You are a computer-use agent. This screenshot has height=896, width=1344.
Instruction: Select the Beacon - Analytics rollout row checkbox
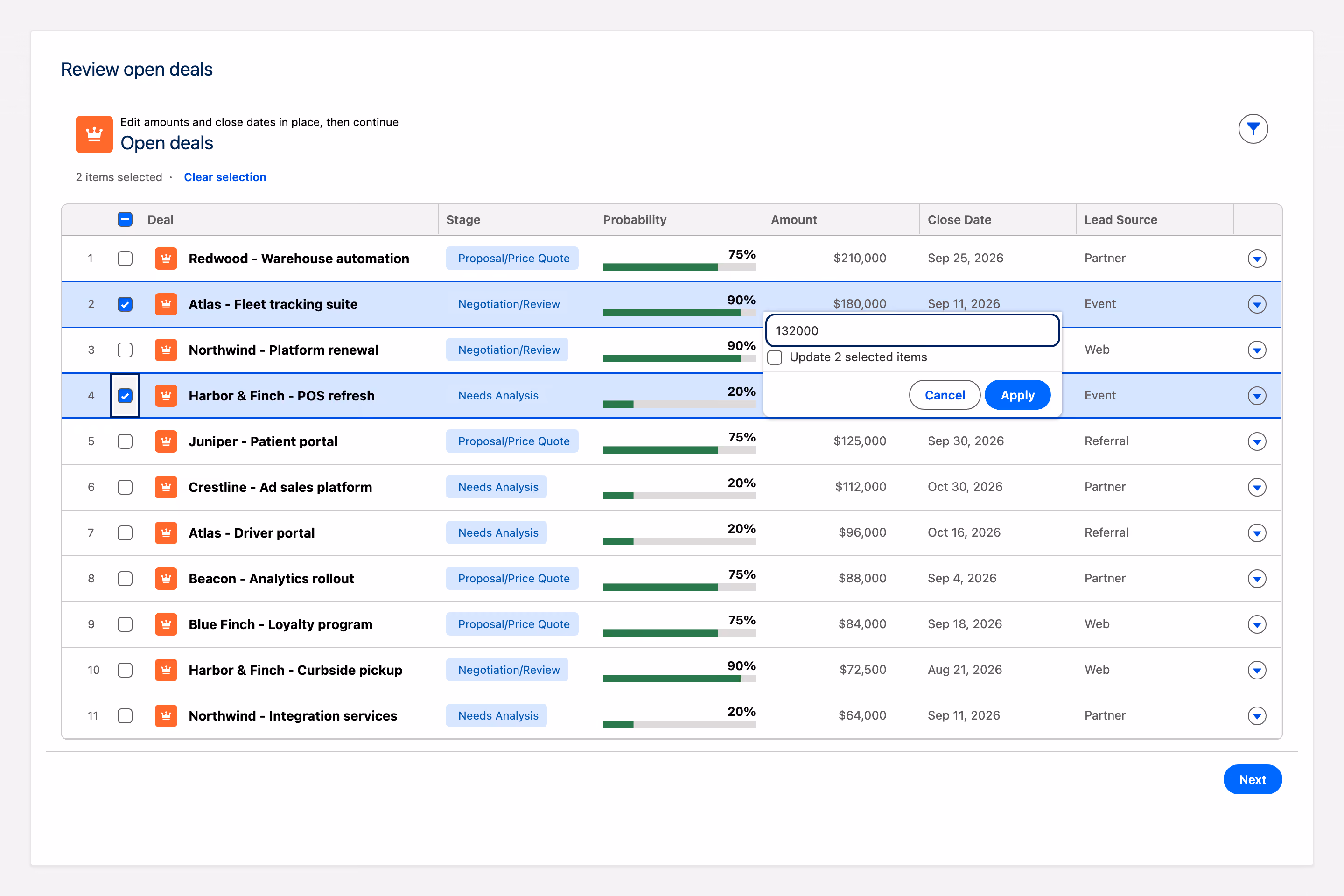click(125, 578)
